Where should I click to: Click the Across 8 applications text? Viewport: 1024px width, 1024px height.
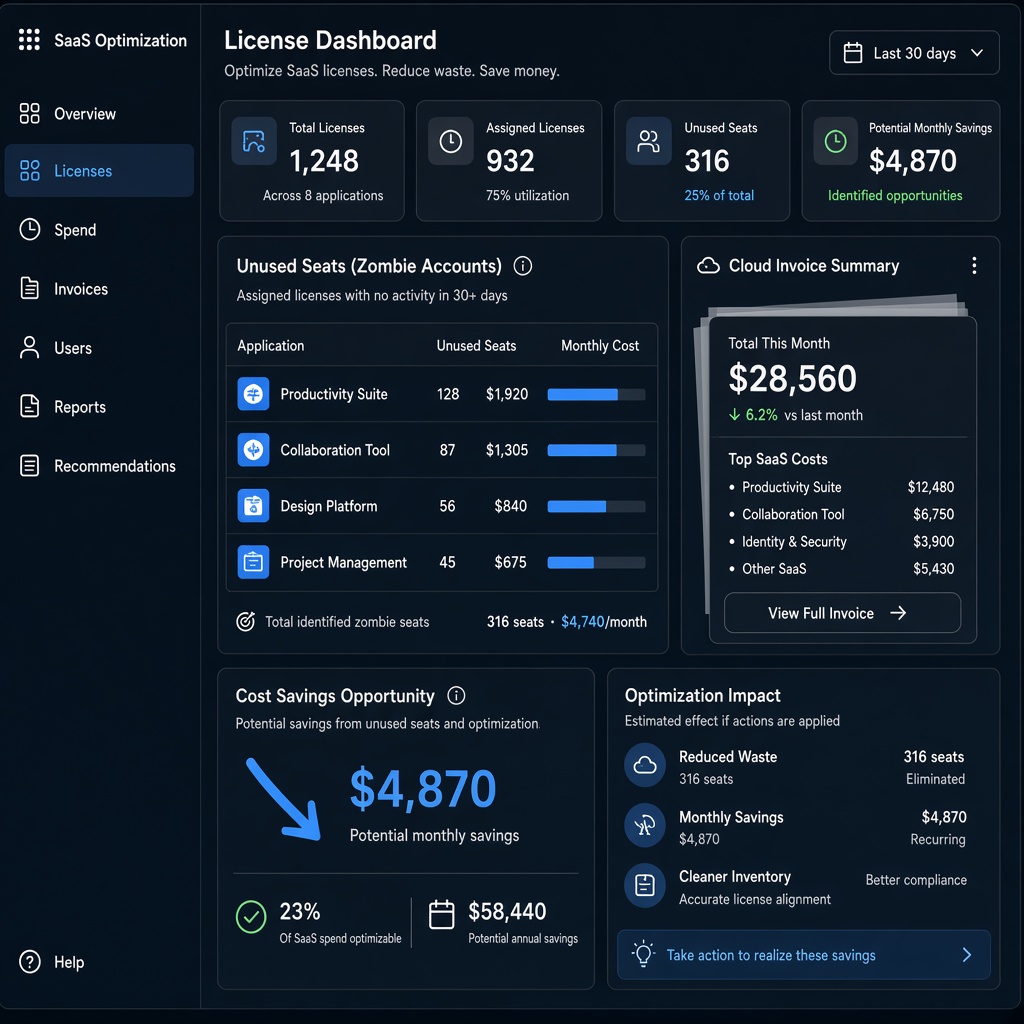pos(323,195)
